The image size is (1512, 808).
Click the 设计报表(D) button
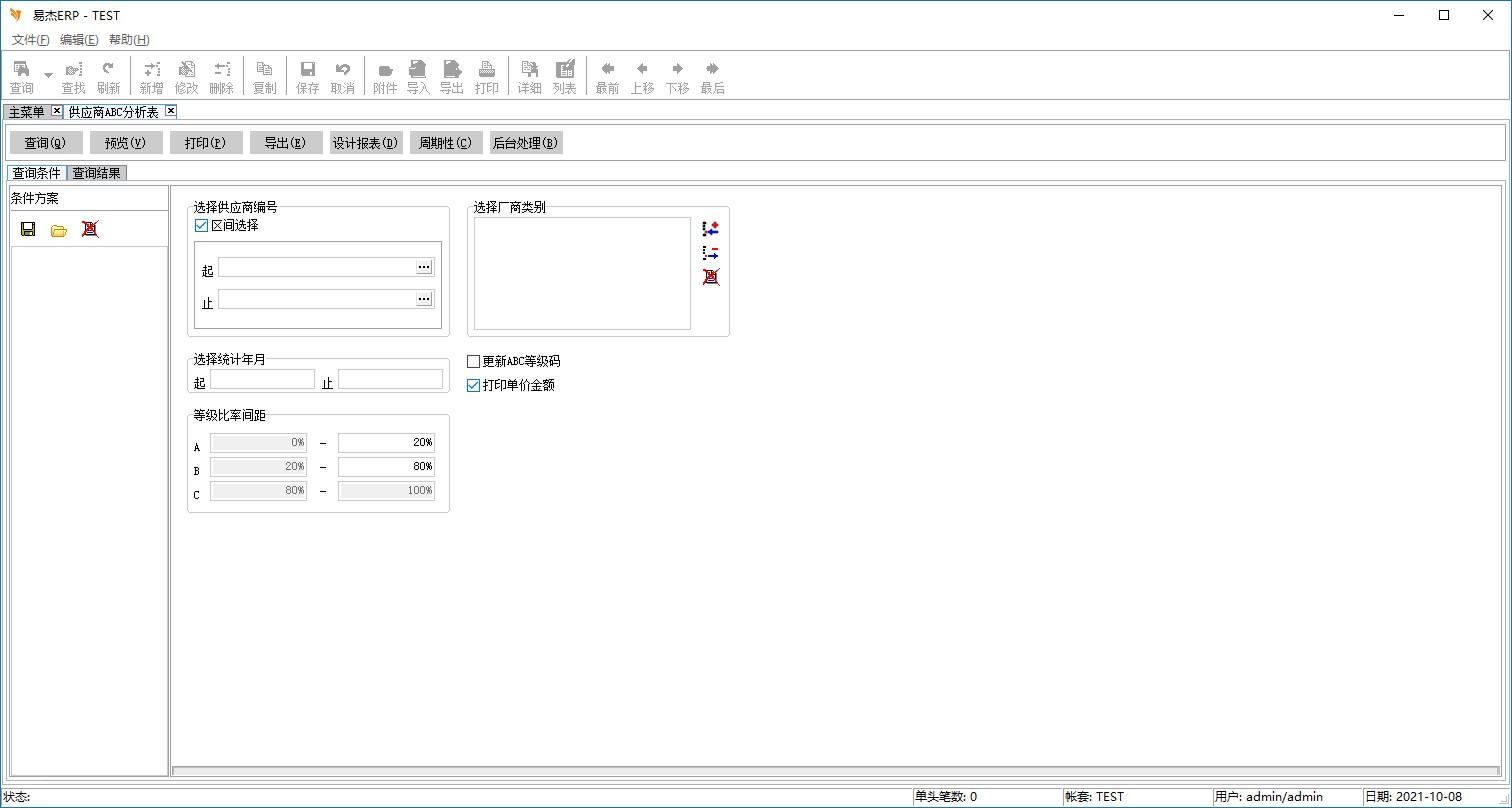366,143
